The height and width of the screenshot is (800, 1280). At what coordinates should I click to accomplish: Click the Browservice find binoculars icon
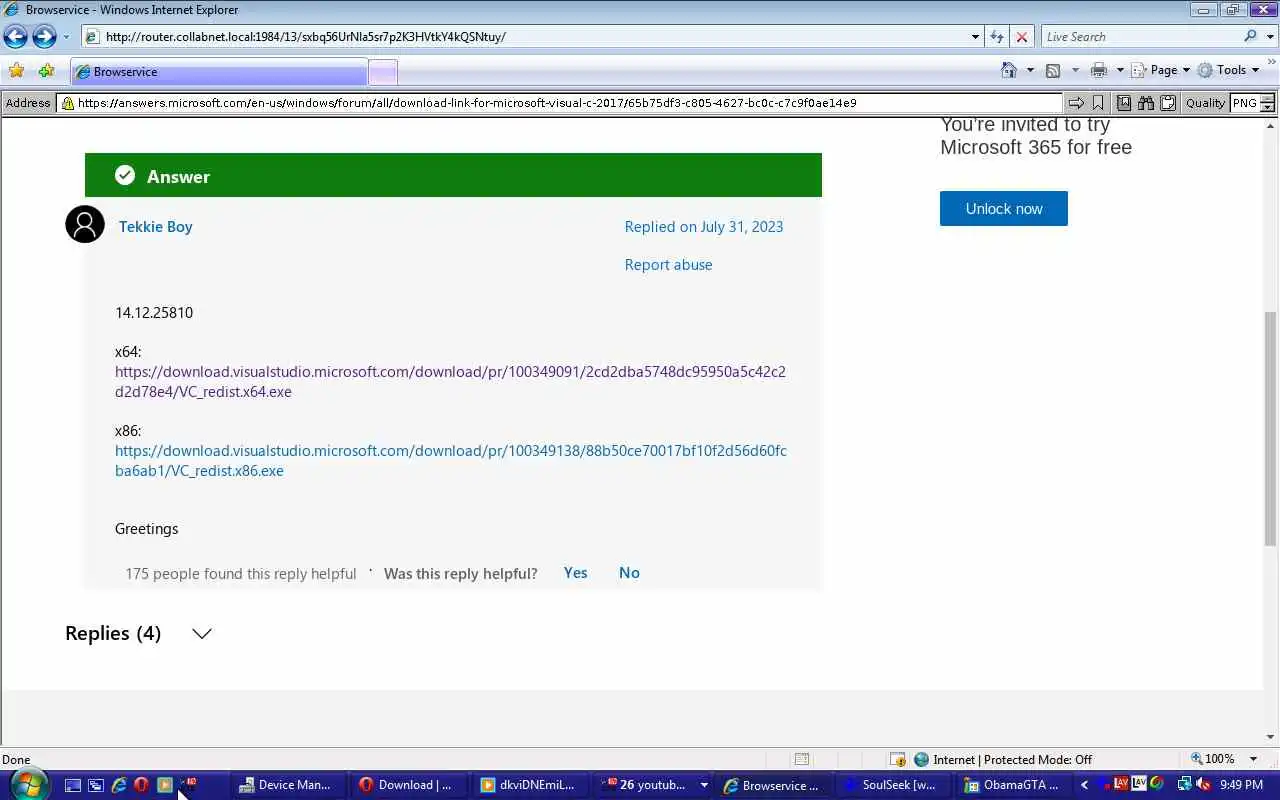click(1146, 103)
